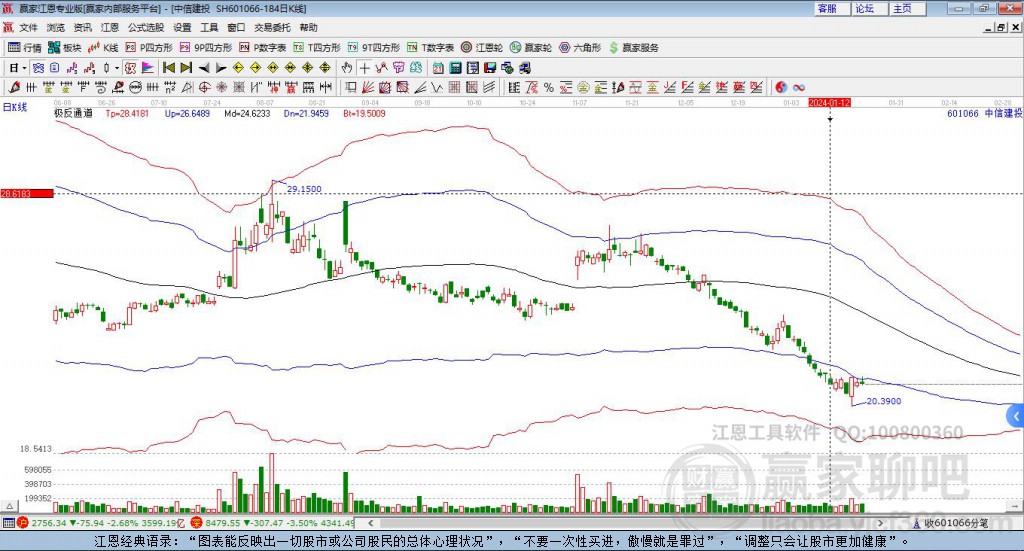
Task: Click the 601066 中信建投 stock label
Action: click(x=984, y=113)
